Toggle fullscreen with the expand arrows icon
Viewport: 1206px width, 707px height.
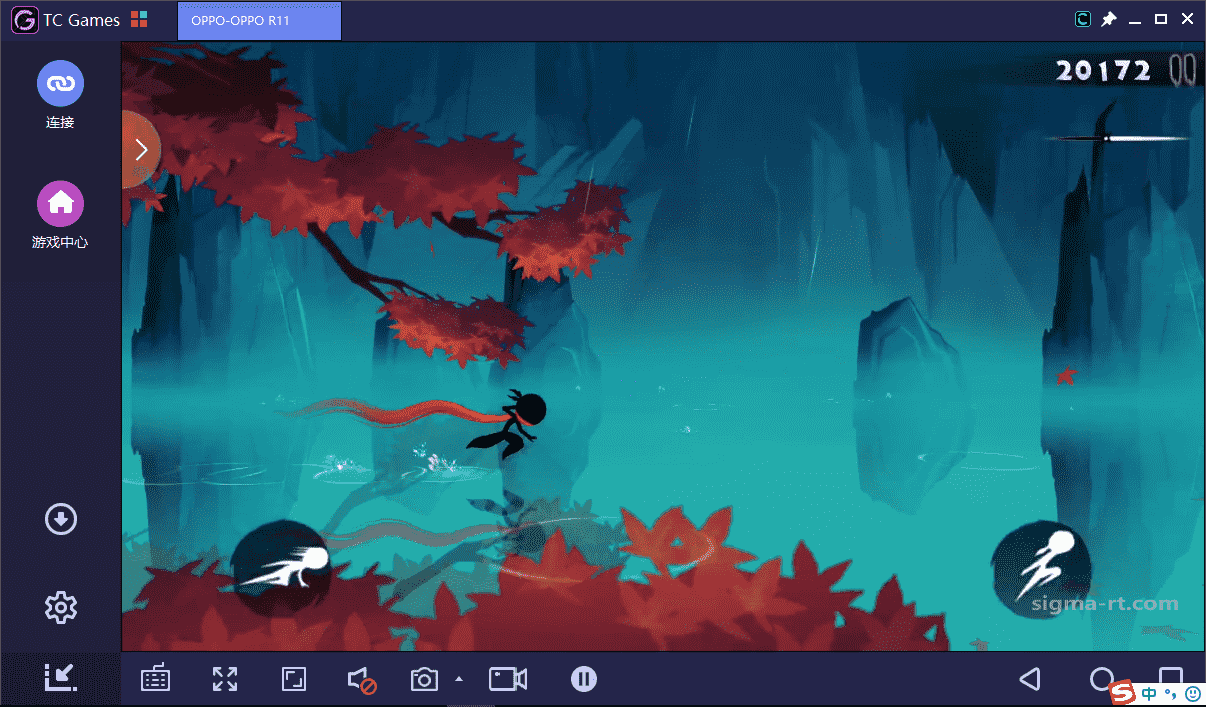click(x=225, y=679)
